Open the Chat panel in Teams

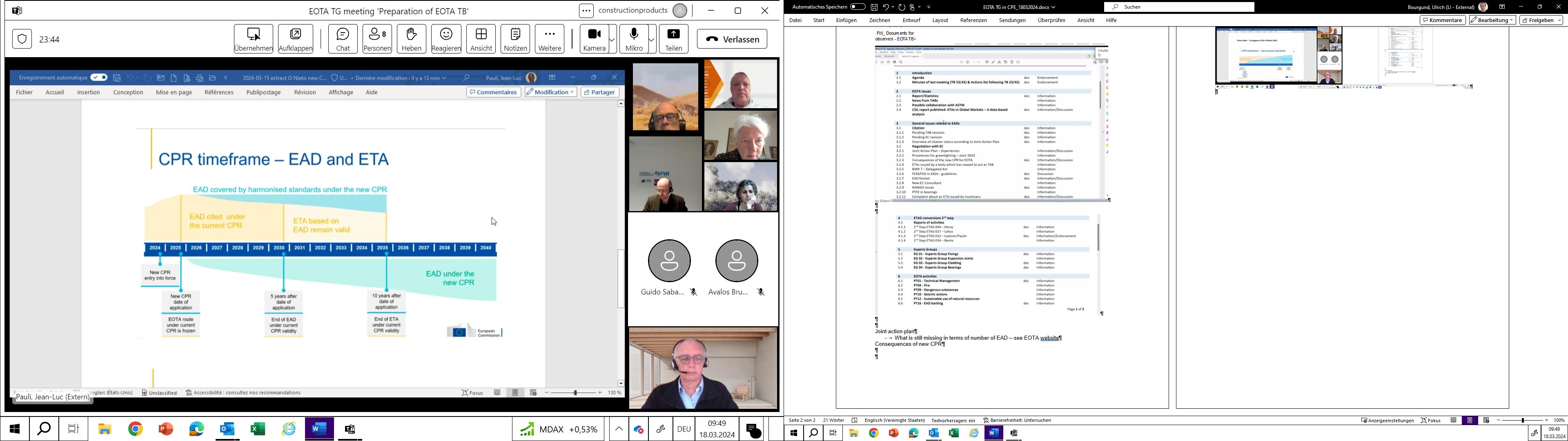pyautogui.click(x=343, y=39)
